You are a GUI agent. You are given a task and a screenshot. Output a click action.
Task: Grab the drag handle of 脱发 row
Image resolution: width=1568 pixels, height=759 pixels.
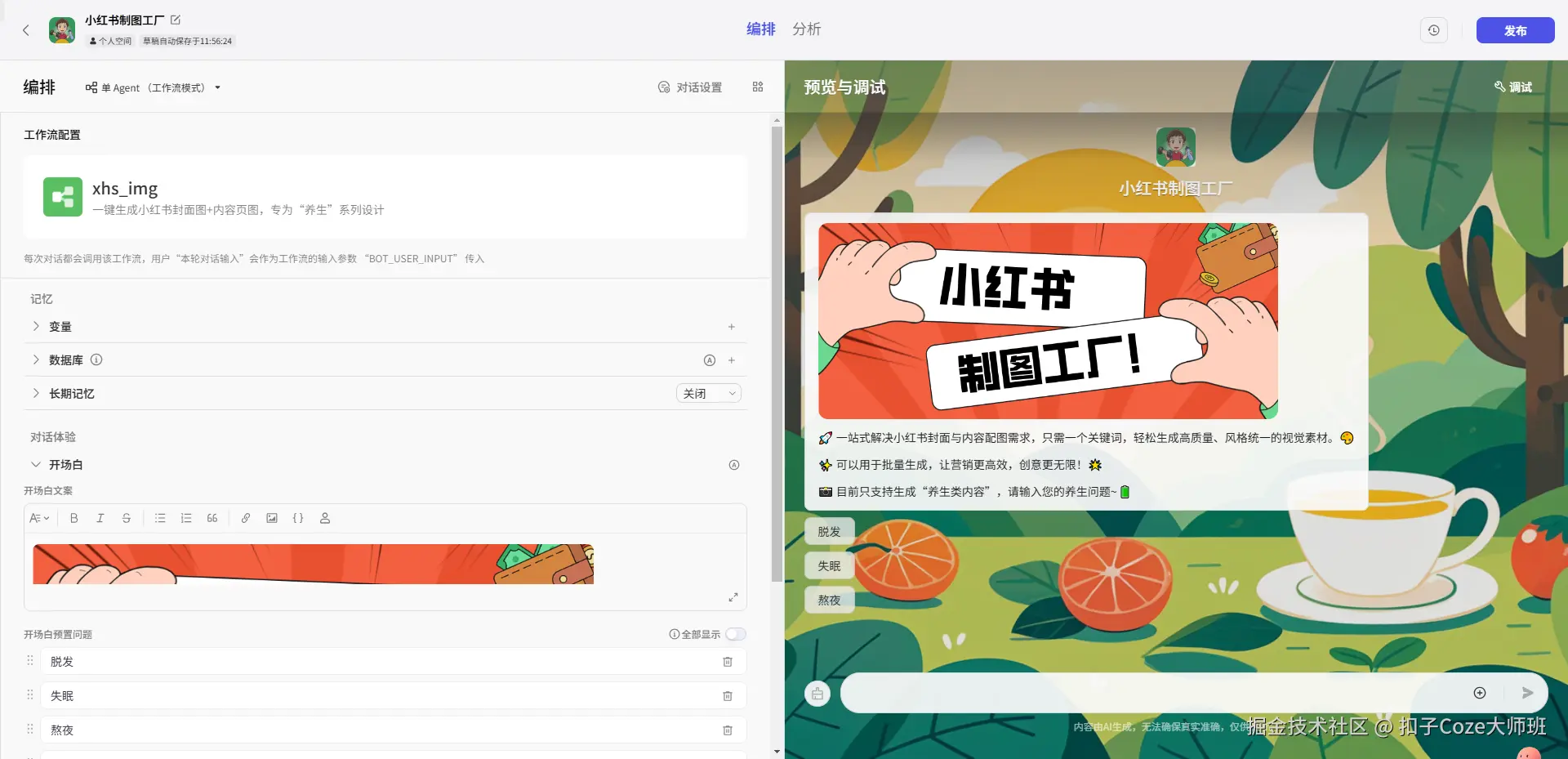pos(30,660)
